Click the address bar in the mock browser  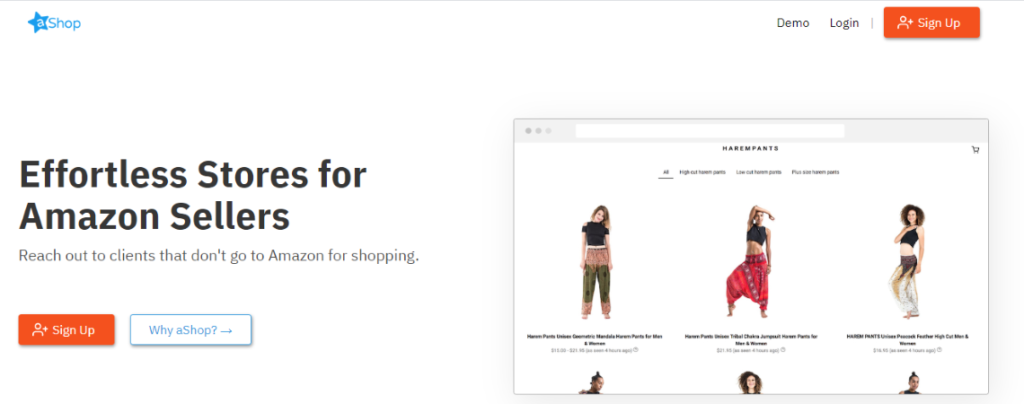tap(710, 131)
